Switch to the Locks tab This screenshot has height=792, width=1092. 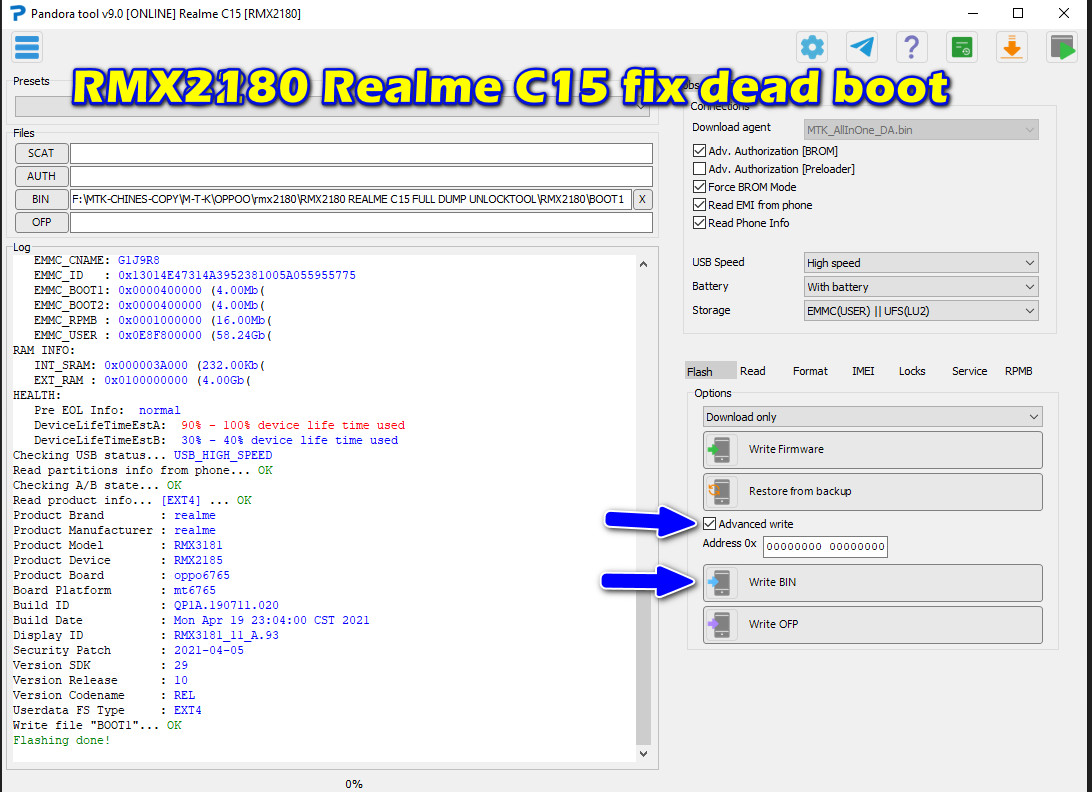(x=912, y=371)
